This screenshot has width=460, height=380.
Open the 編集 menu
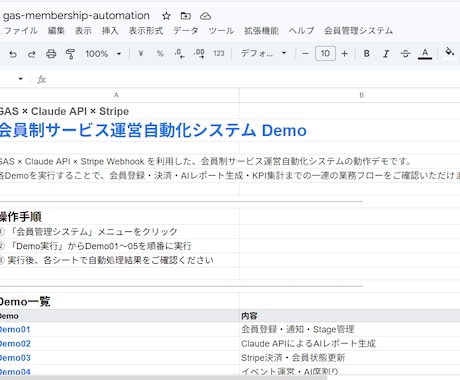coord(56,31)
